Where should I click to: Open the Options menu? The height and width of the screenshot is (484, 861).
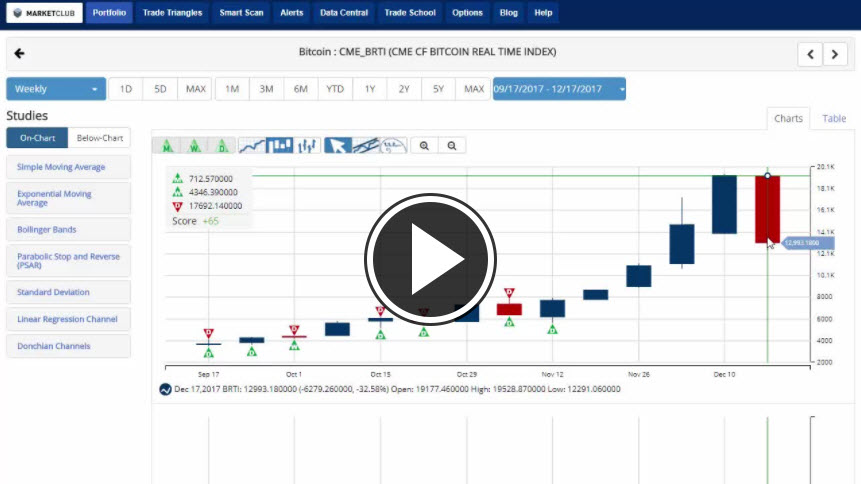coord(467,13)
